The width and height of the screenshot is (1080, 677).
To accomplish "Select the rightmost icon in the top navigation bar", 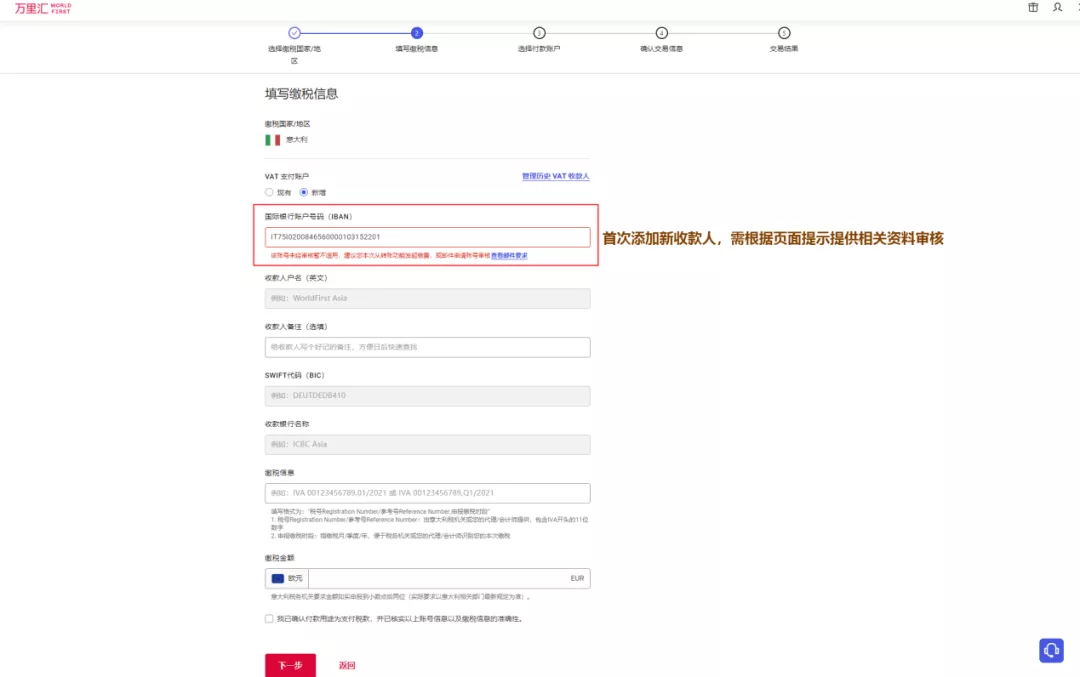I will 1076,8.
